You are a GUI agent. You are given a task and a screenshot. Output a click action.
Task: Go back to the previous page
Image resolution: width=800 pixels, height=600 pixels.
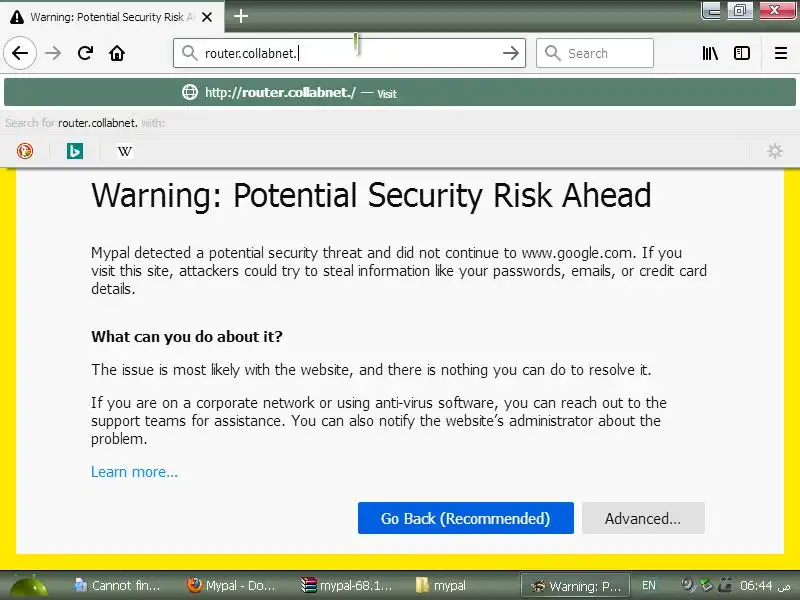pos(20,53)
